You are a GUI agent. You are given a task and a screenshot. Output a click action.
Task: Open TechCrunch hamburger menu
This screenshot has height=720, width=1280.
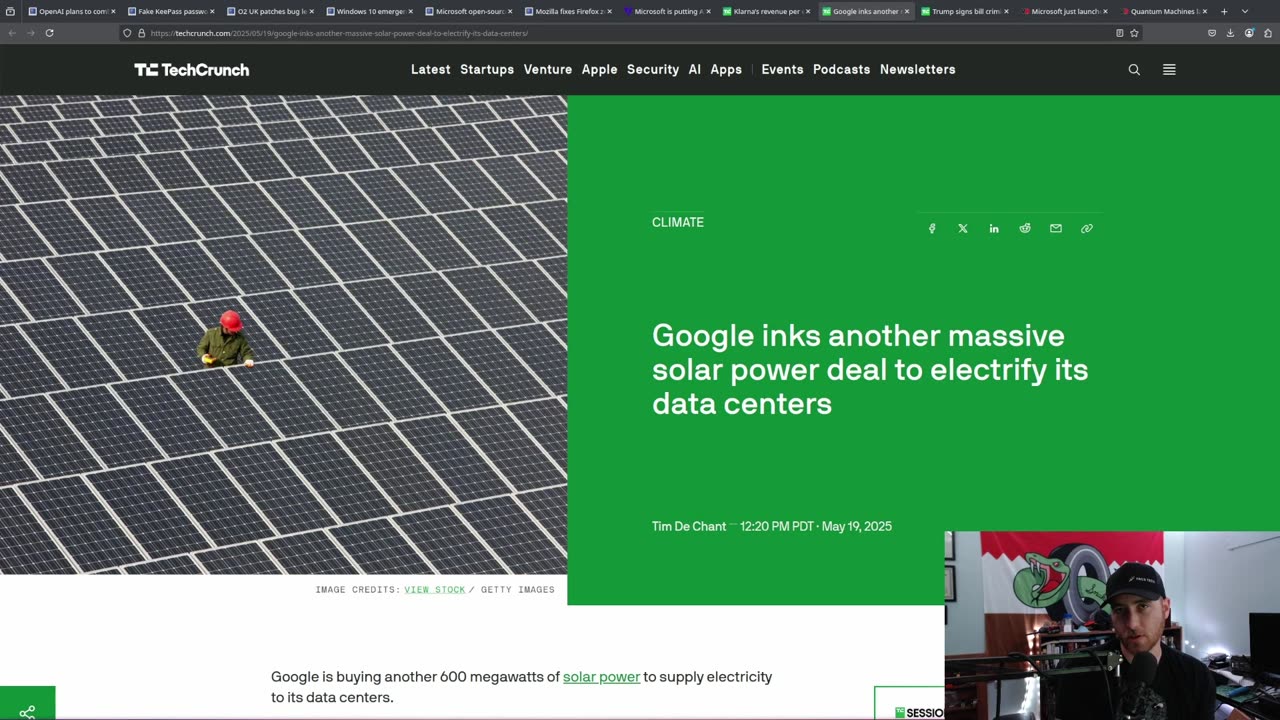1169,70
